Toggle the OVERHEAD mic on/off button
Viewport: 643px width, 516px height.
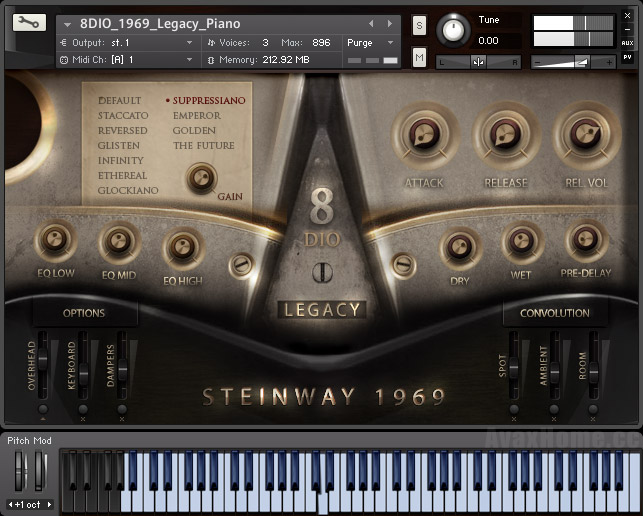tap(43, 409)
